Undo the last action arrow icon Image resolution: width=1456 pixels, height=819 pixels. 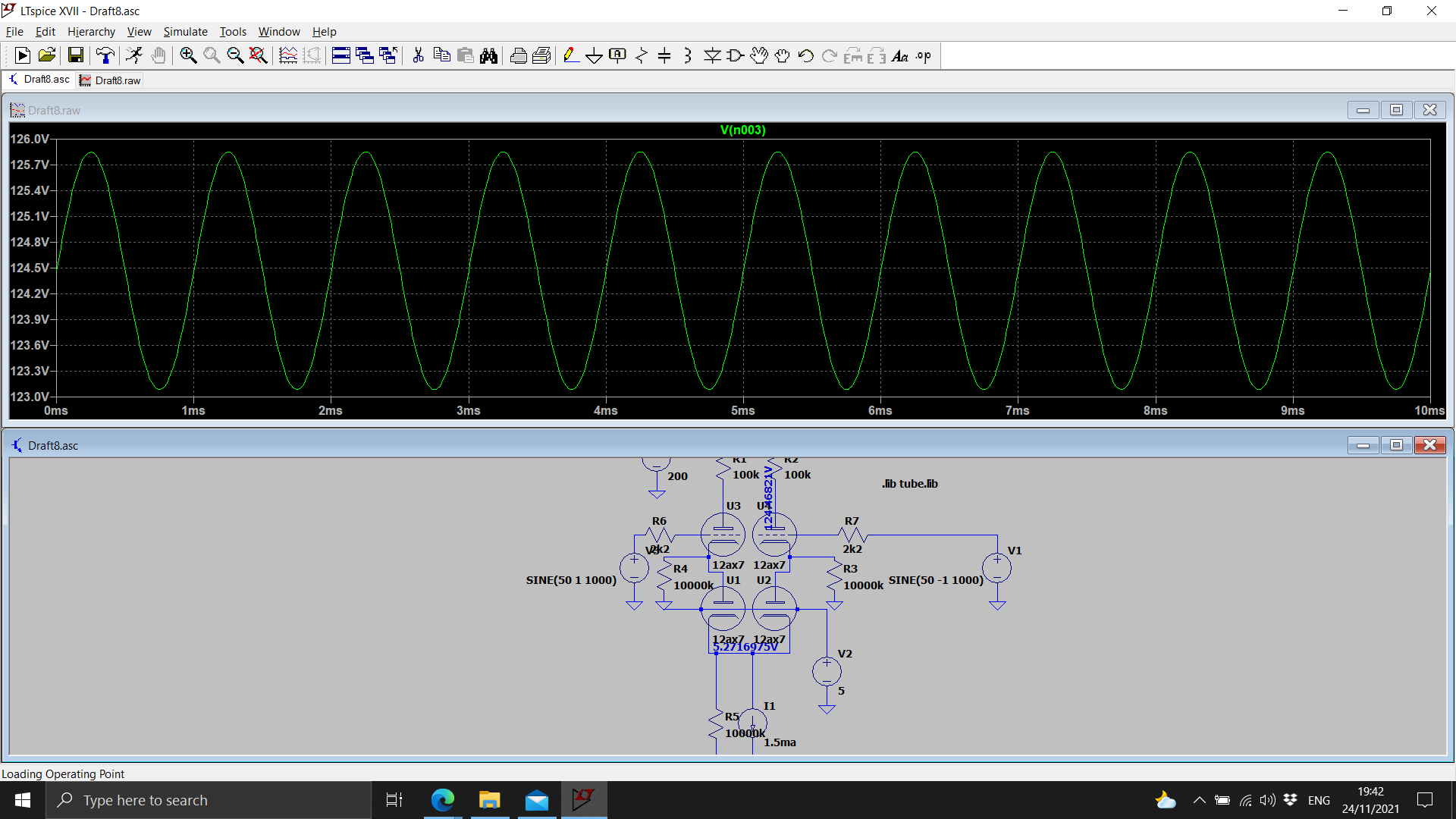[x=806, y=55]
